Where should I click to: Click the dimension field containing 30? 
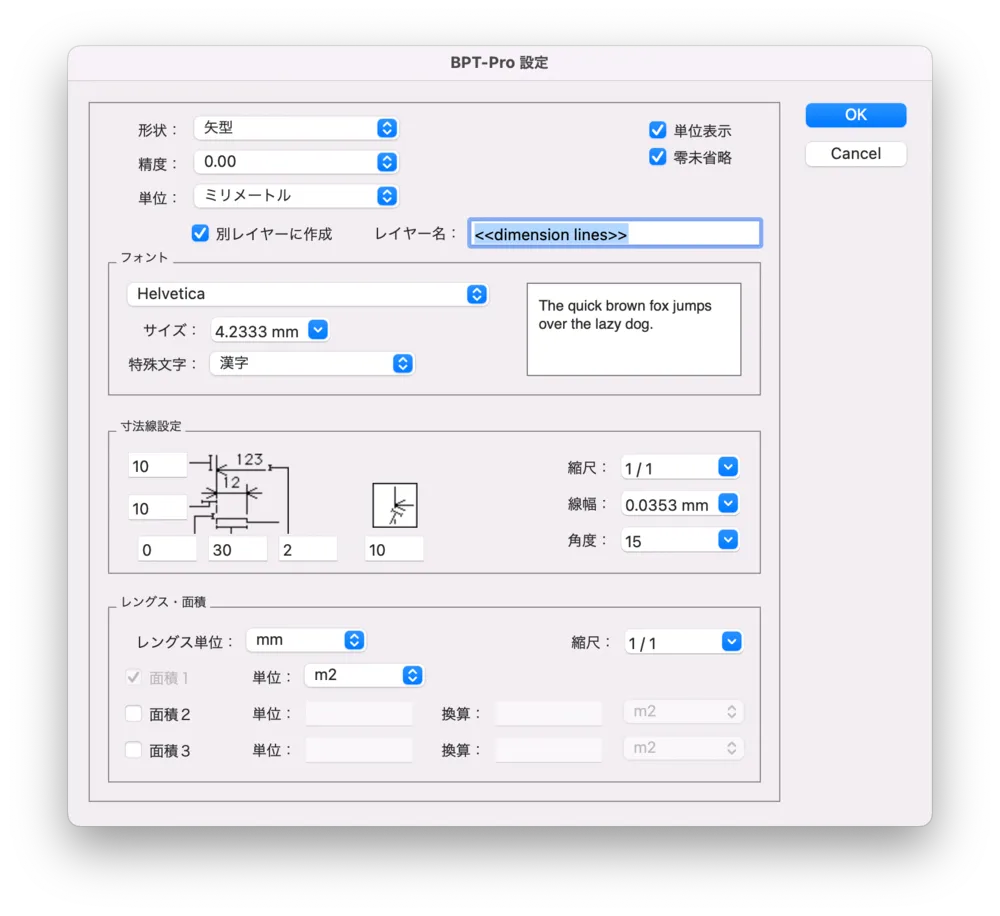point(237,550)
